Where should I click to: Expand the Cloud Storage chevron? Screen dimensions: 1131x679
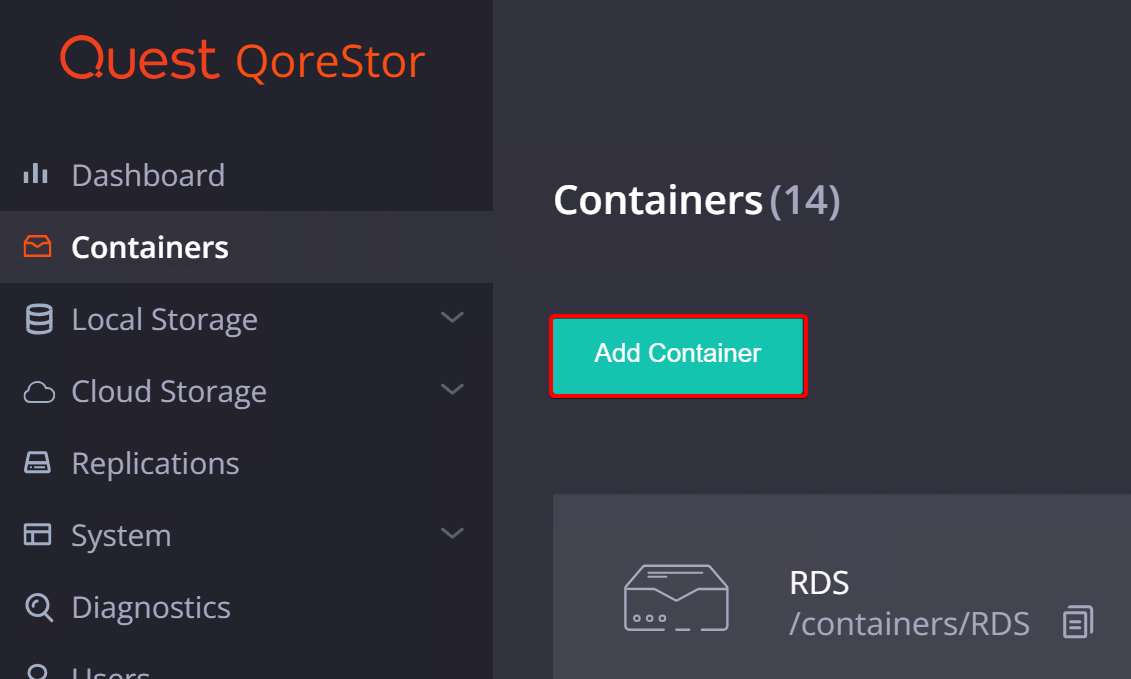[452, 390]
